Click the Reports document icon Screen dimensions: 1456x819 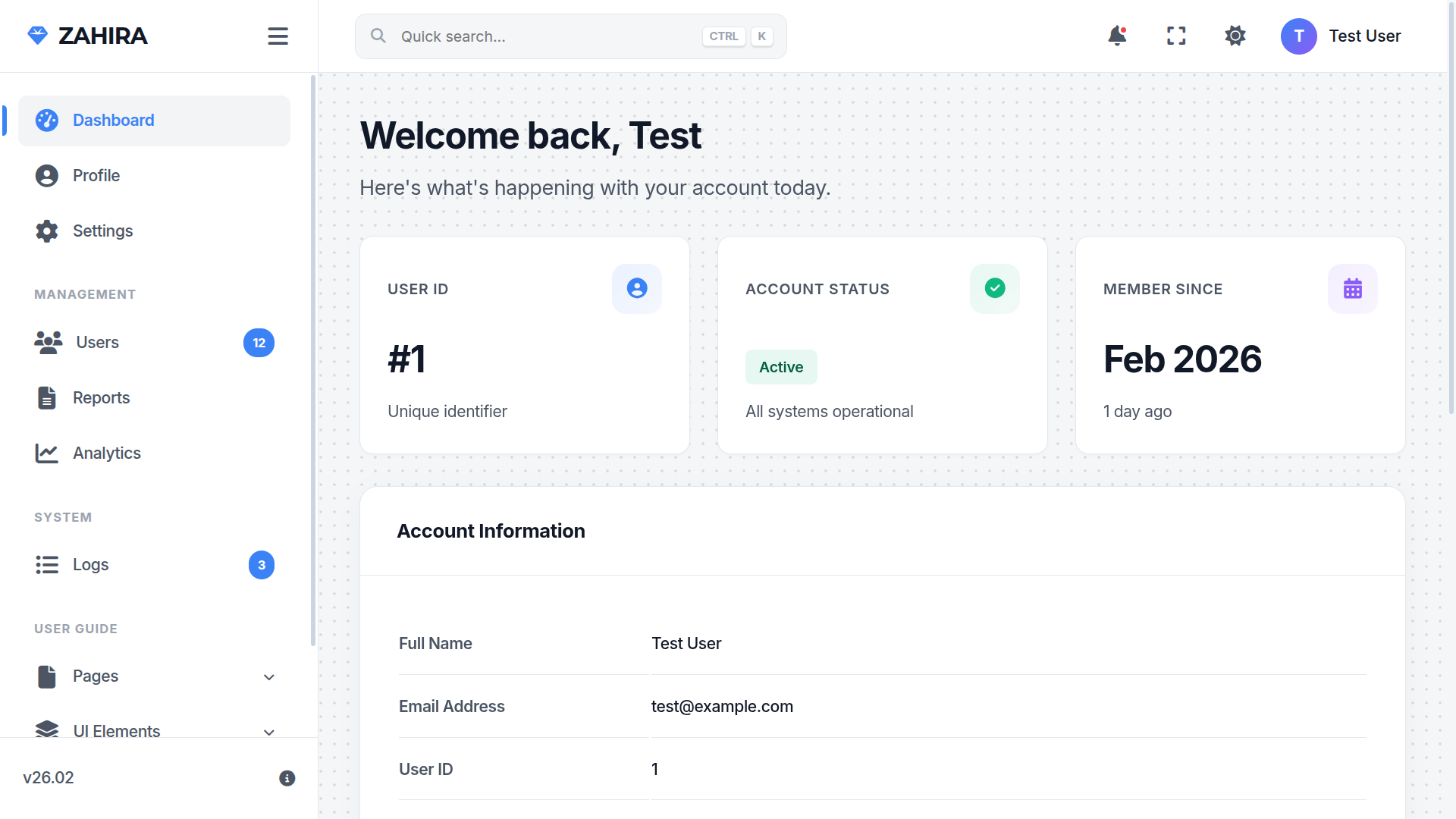pyautogui.click(x=47, y=397)
